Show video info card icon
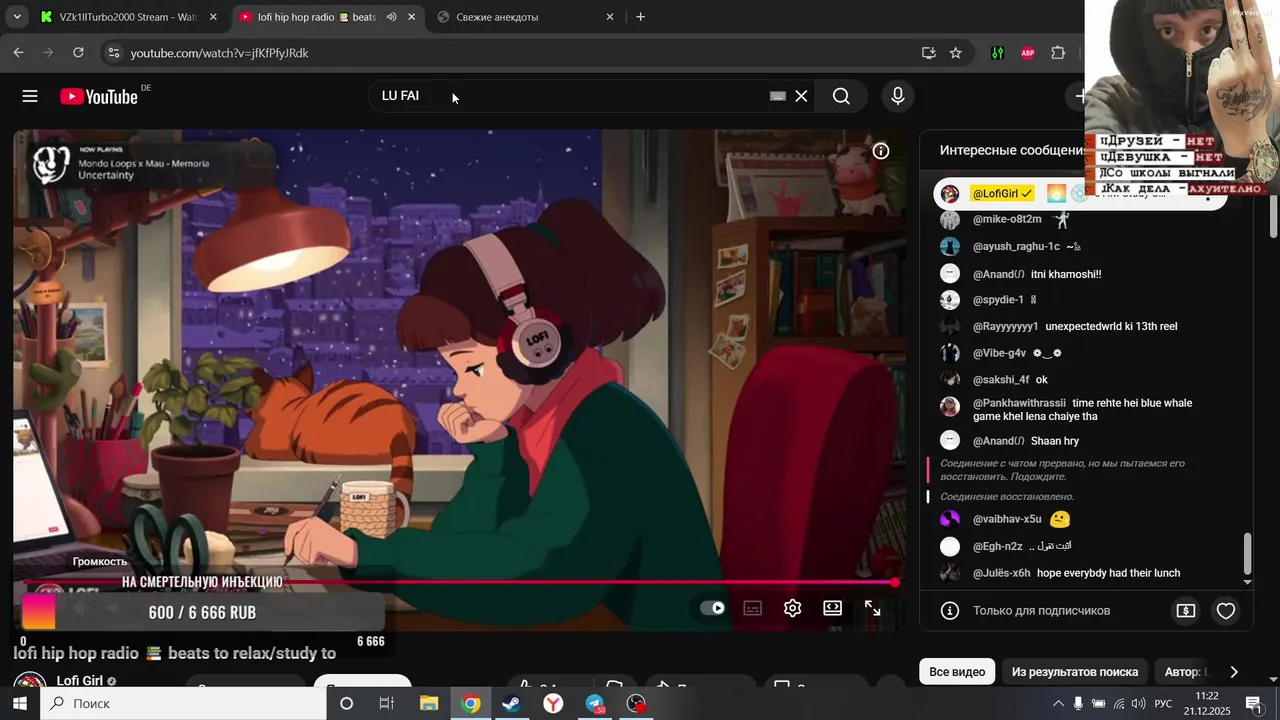Image resolution: width=1280 pixels, height=720 pixels. 881,151
